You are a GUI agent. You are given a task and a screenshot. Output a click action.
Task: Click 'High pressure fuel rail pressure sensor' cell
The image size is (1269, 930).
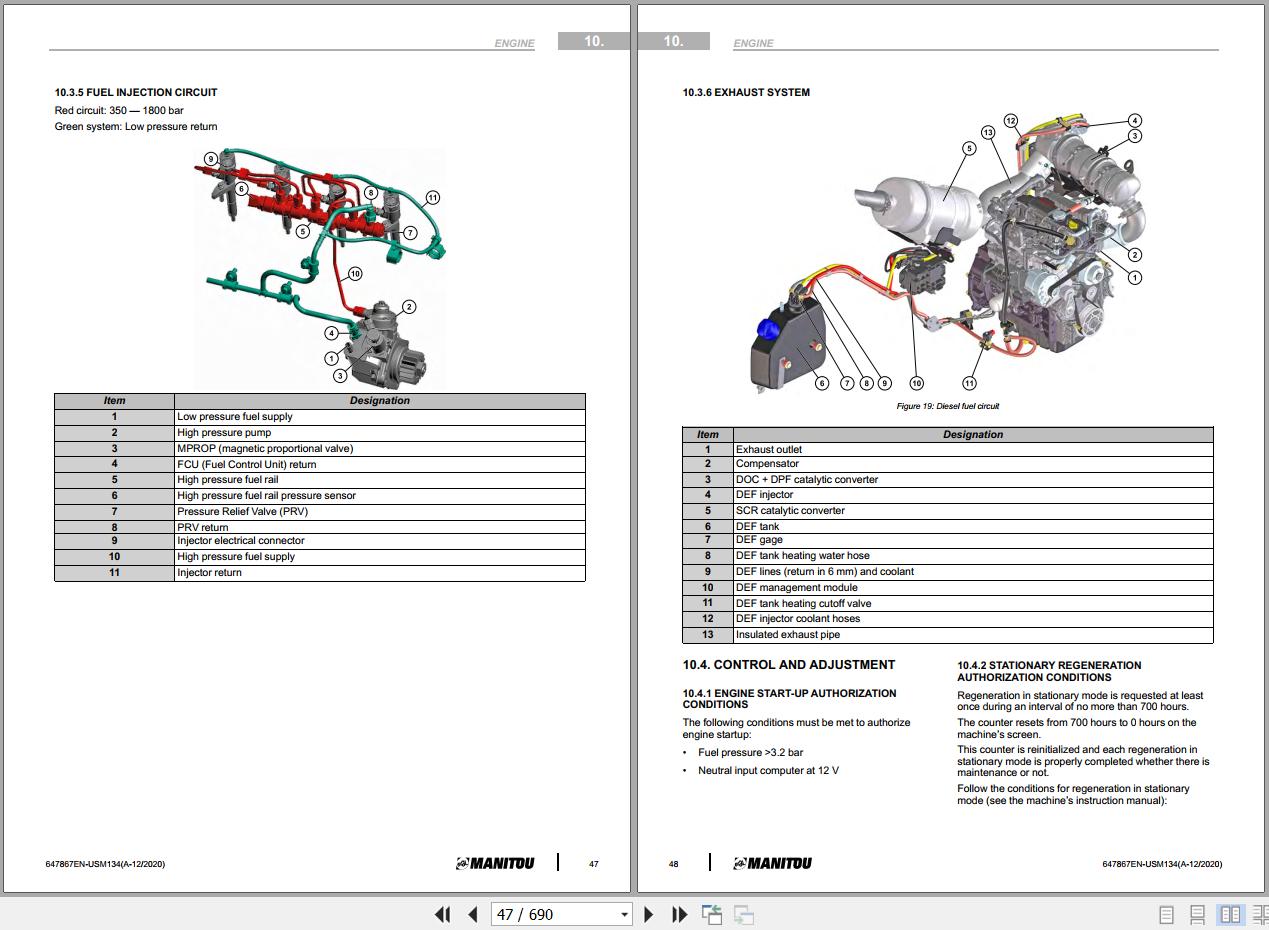[380, 495]
